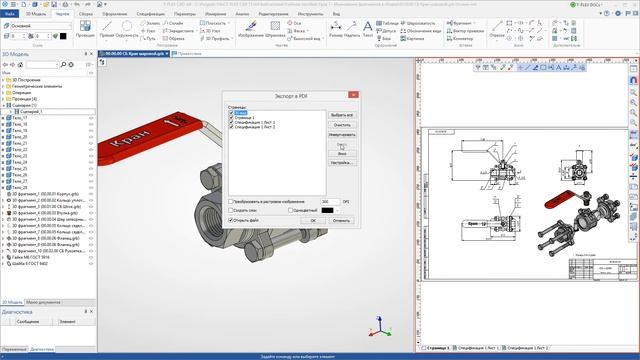
Task: Click the Картинка picture tool
Action: pyautogui.click(x=412, y=38)
